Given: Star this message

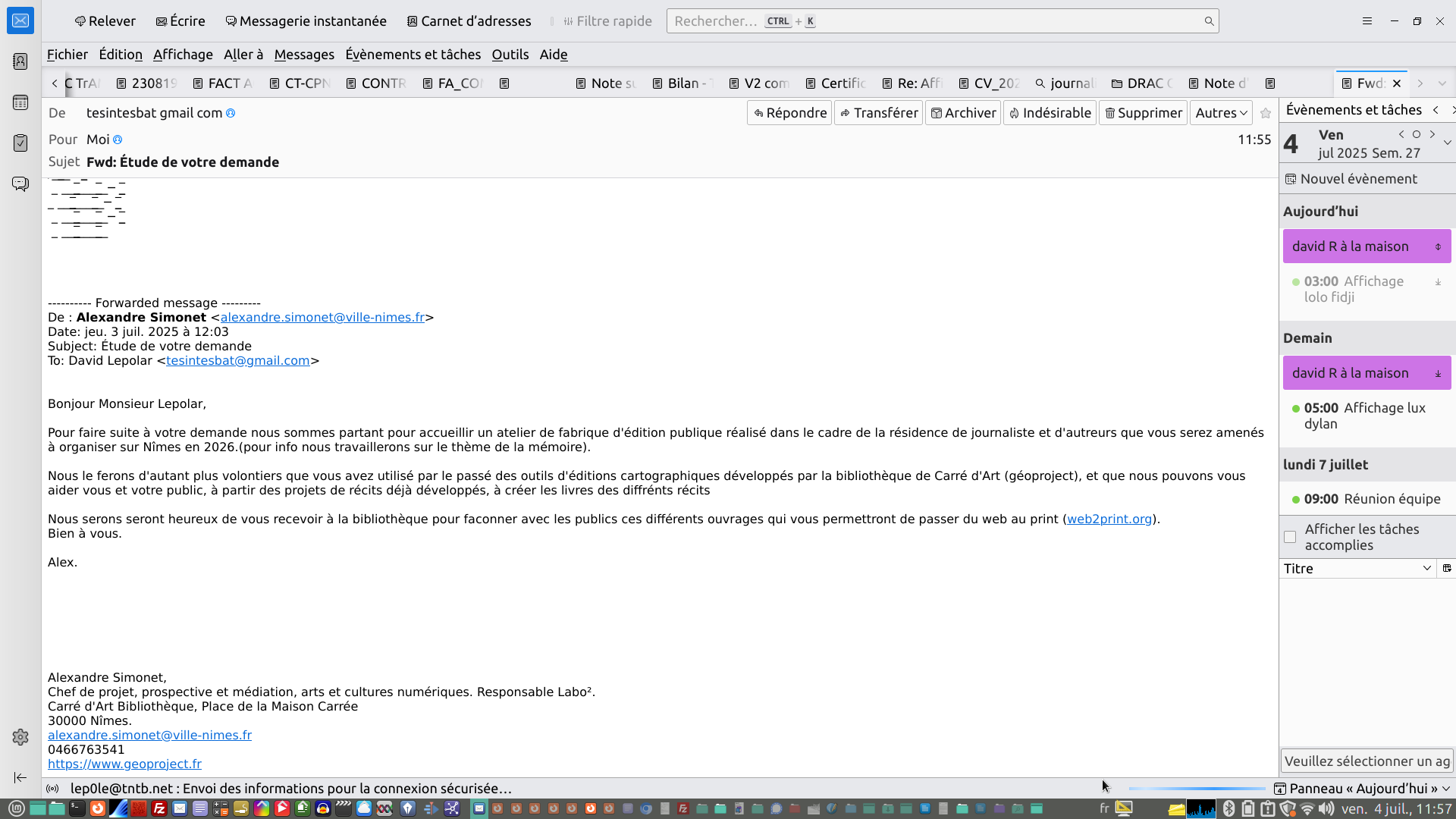Looking at the screenshot, I should point(1266,113).
